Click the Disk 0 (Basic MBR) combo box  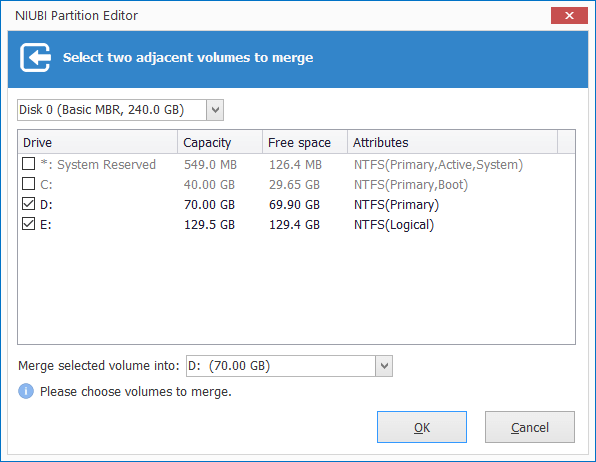coord(120,110)
